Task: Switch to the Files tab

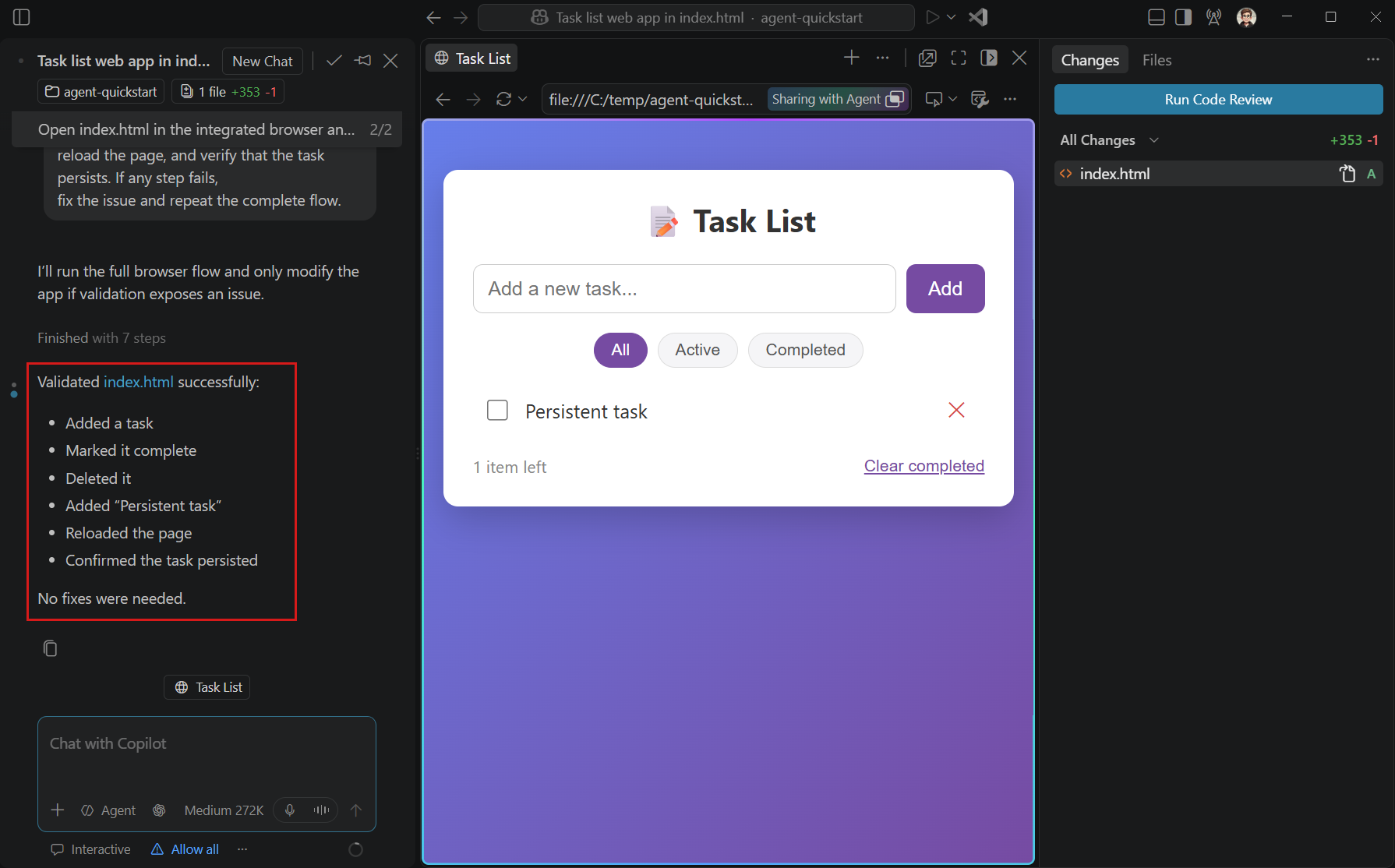Action: coord(1157,60)
